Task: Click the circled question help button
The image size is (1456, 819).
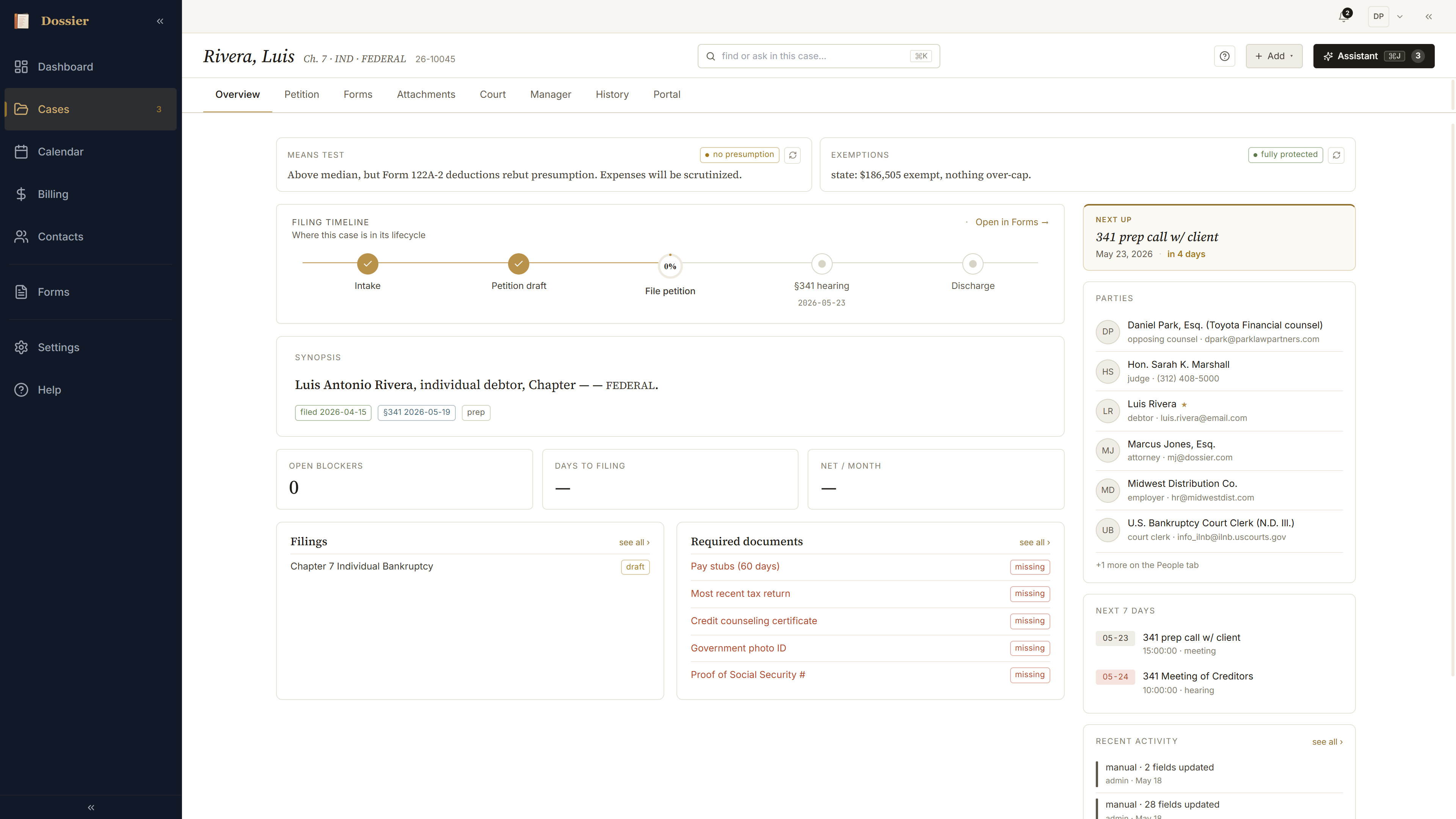Action: pyautogui.click(x=1224, y=56)
